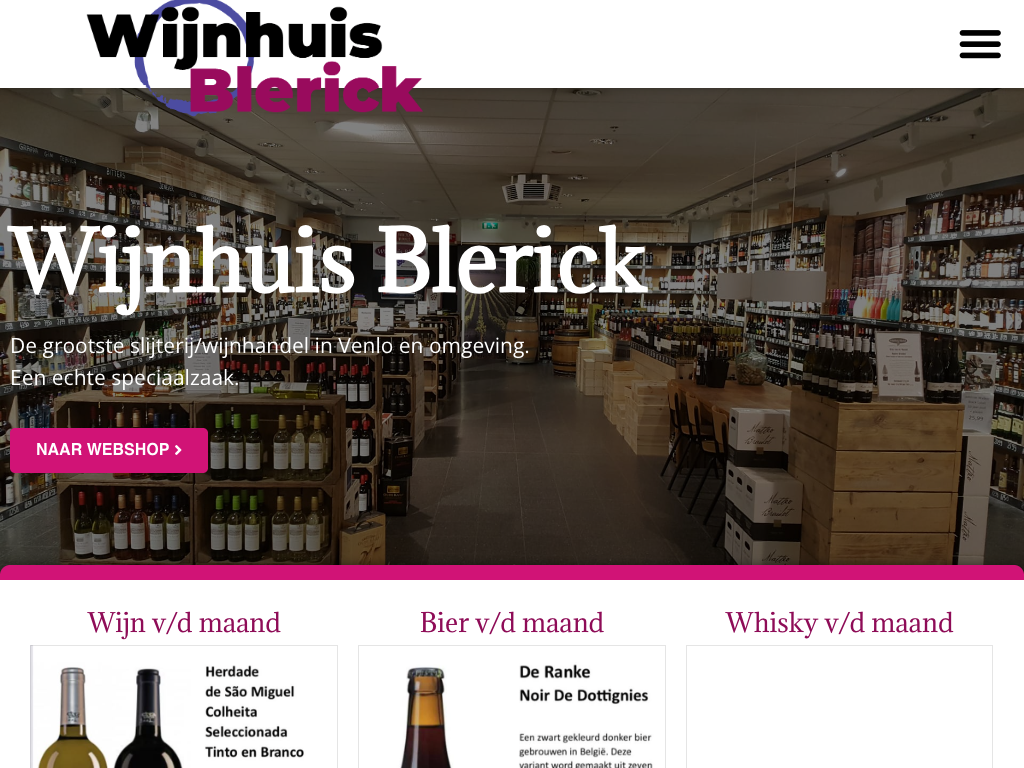This screenshot has width=1024, height=768.
Task: Click the purple Blerick word in the logo
Action: tap(305, 89)
